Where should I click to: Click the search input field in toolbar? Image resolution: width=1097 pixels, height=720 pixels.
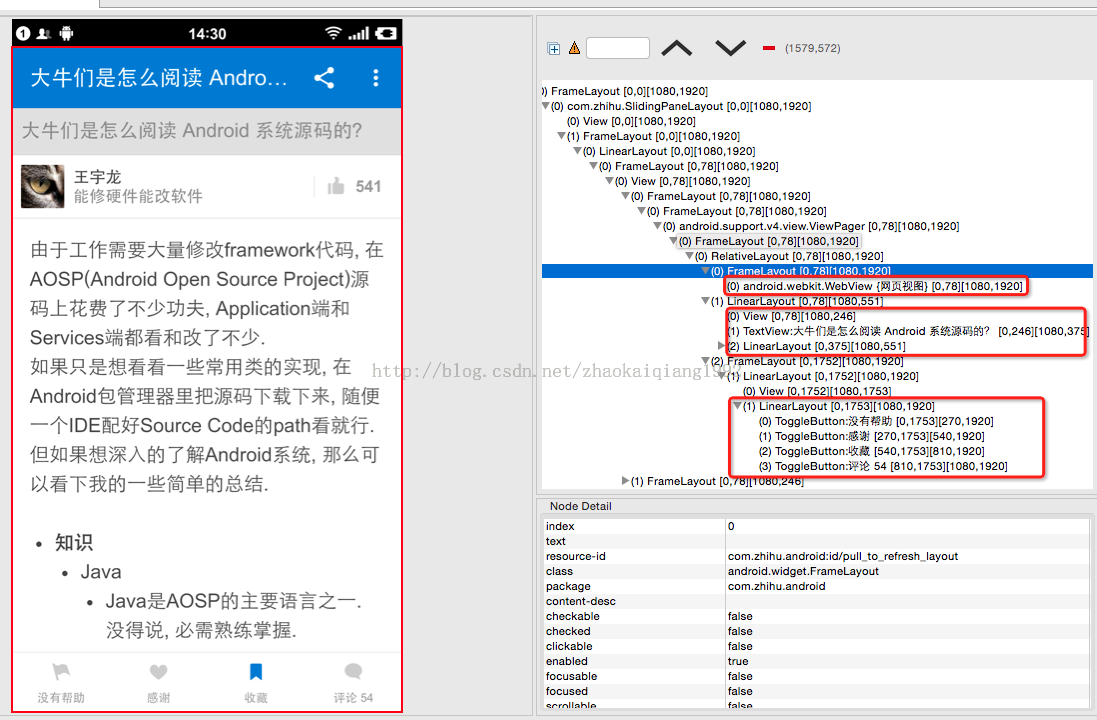(x=618, y=48)
